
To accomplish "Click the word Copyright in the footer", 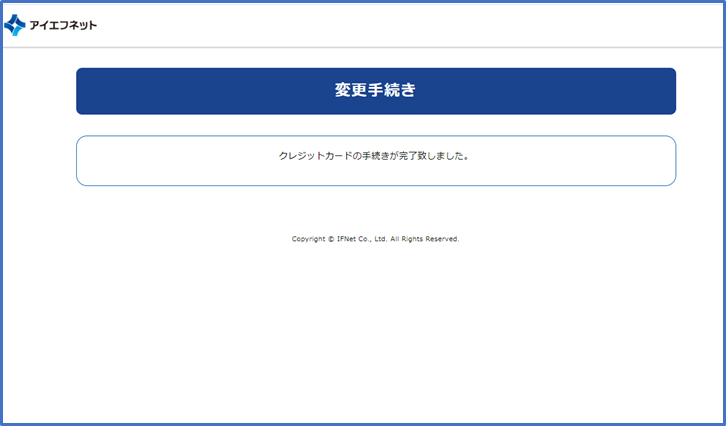I will (308, 240).
